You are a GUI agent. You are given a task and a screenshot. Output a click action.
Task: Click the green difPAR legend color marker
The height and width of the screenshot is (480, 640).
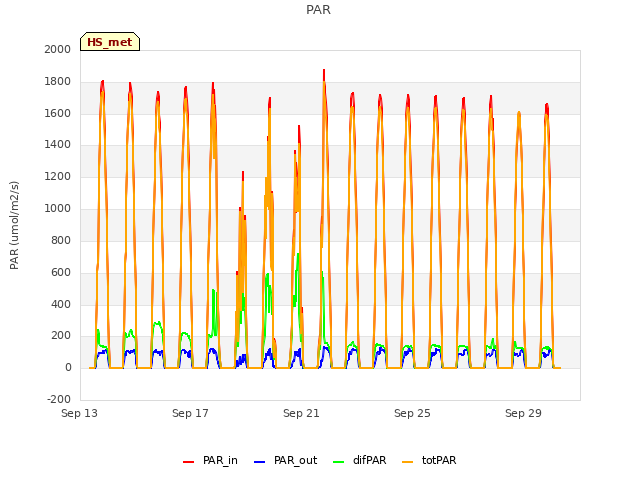click(338, 462)
